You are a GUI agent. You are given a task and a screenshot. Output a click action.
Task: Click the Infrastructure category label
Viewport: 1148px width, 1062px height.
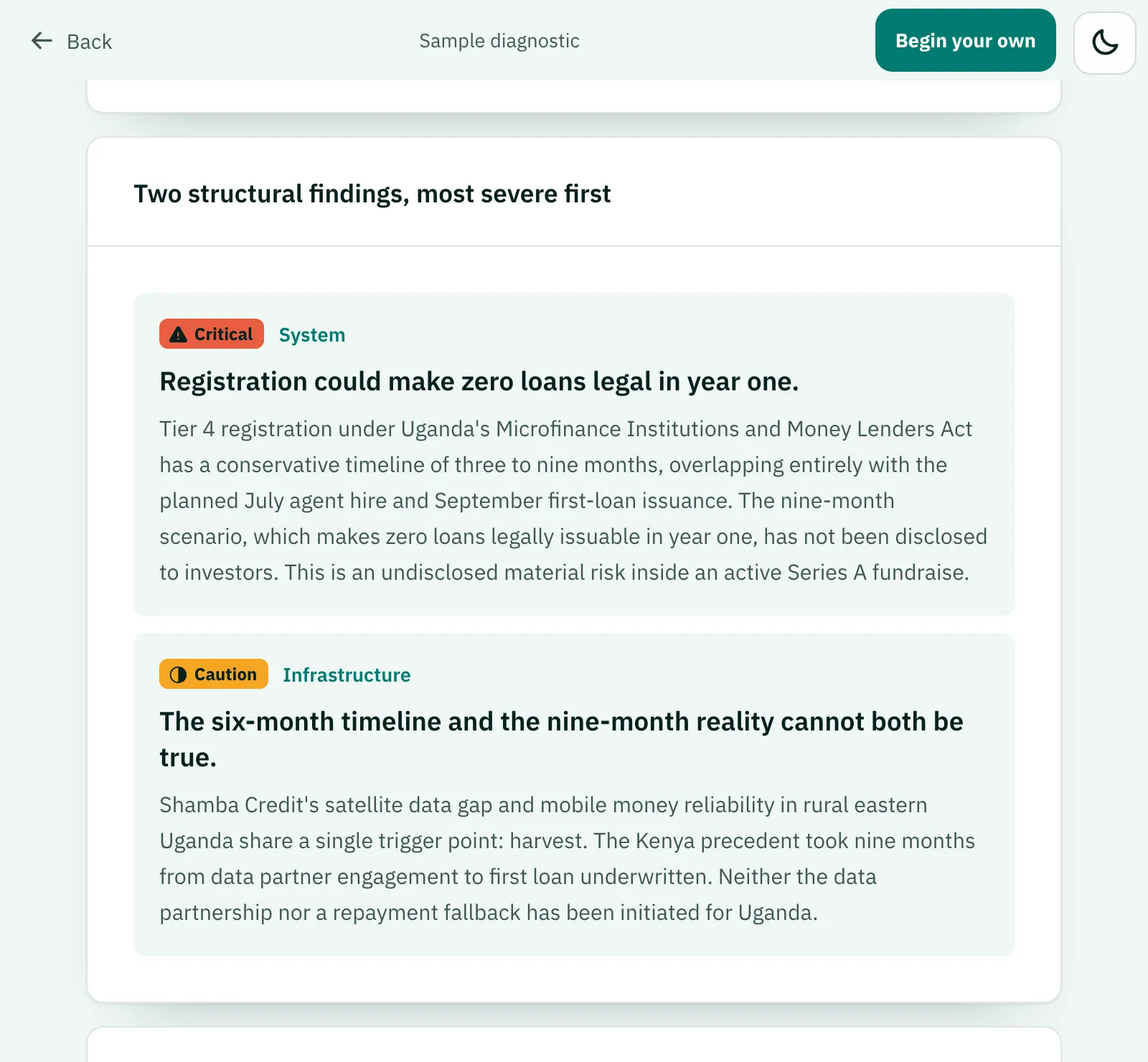(347, 675)
